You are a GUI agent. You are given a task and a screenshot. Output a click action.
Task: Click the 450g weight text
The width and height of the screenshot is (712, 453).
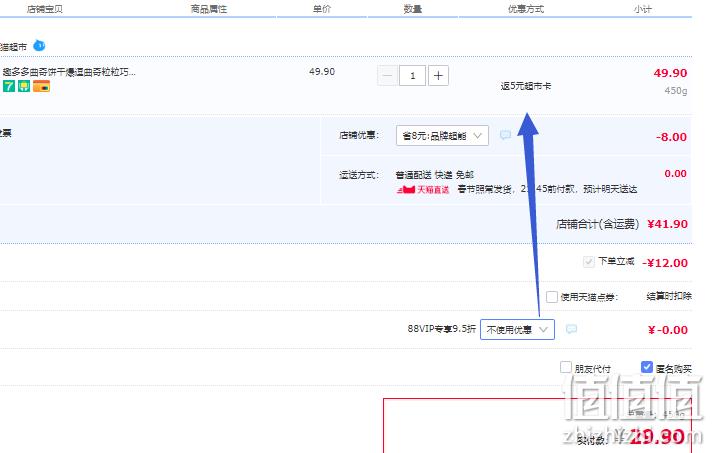pyautogui.click(x=676, y=90)
